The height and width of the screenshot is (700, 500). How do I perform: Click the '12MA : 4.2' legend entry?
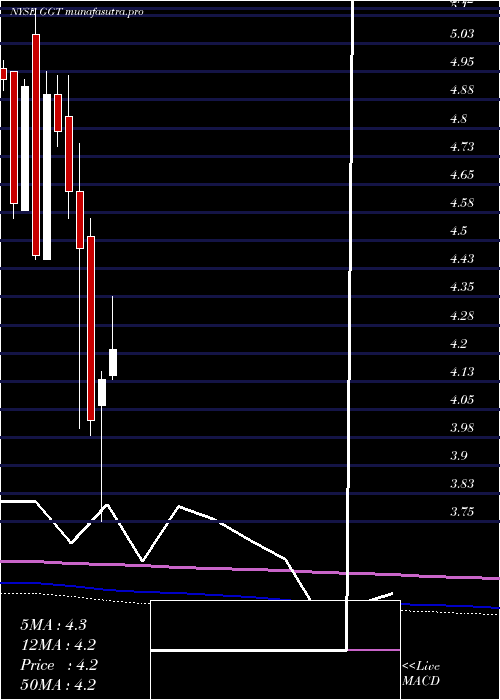pyautogui.click(x=58, y=645)
